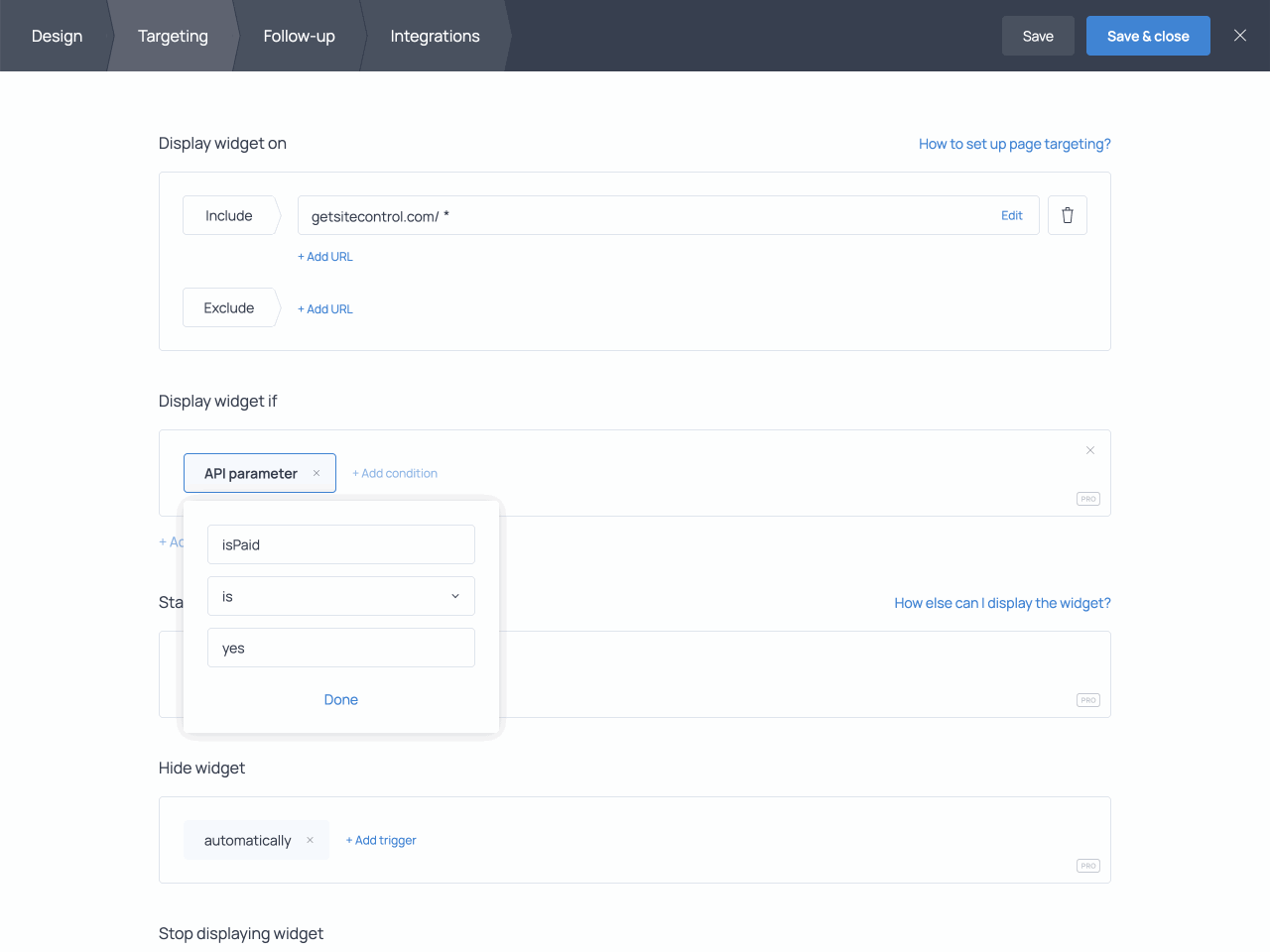The image size is (1270, 952).
Task: Switch to the Follow-up tab
Action: coord(299,36)
